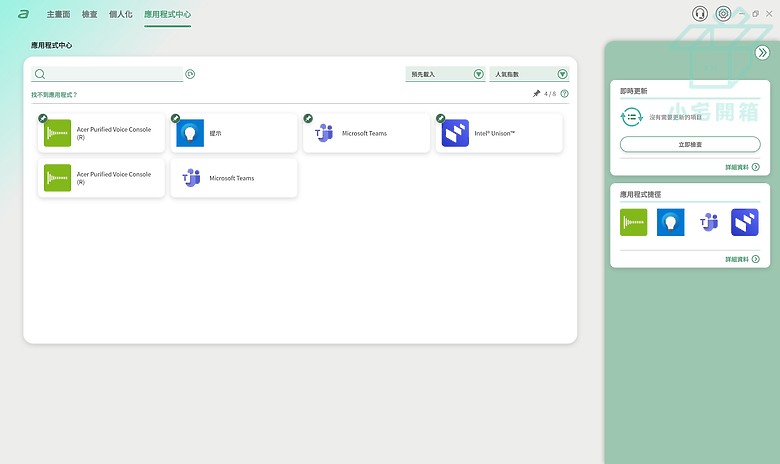Viewport: 780px width, 464px height.
Task: Click the 找不到應用程式? link
Action: [54, 94]
